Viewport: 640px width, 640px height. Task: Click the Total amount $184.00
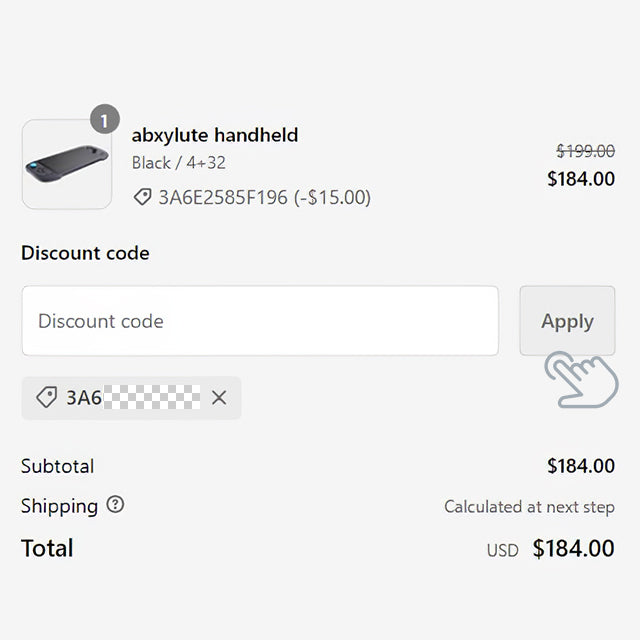[x=573, y=548]
